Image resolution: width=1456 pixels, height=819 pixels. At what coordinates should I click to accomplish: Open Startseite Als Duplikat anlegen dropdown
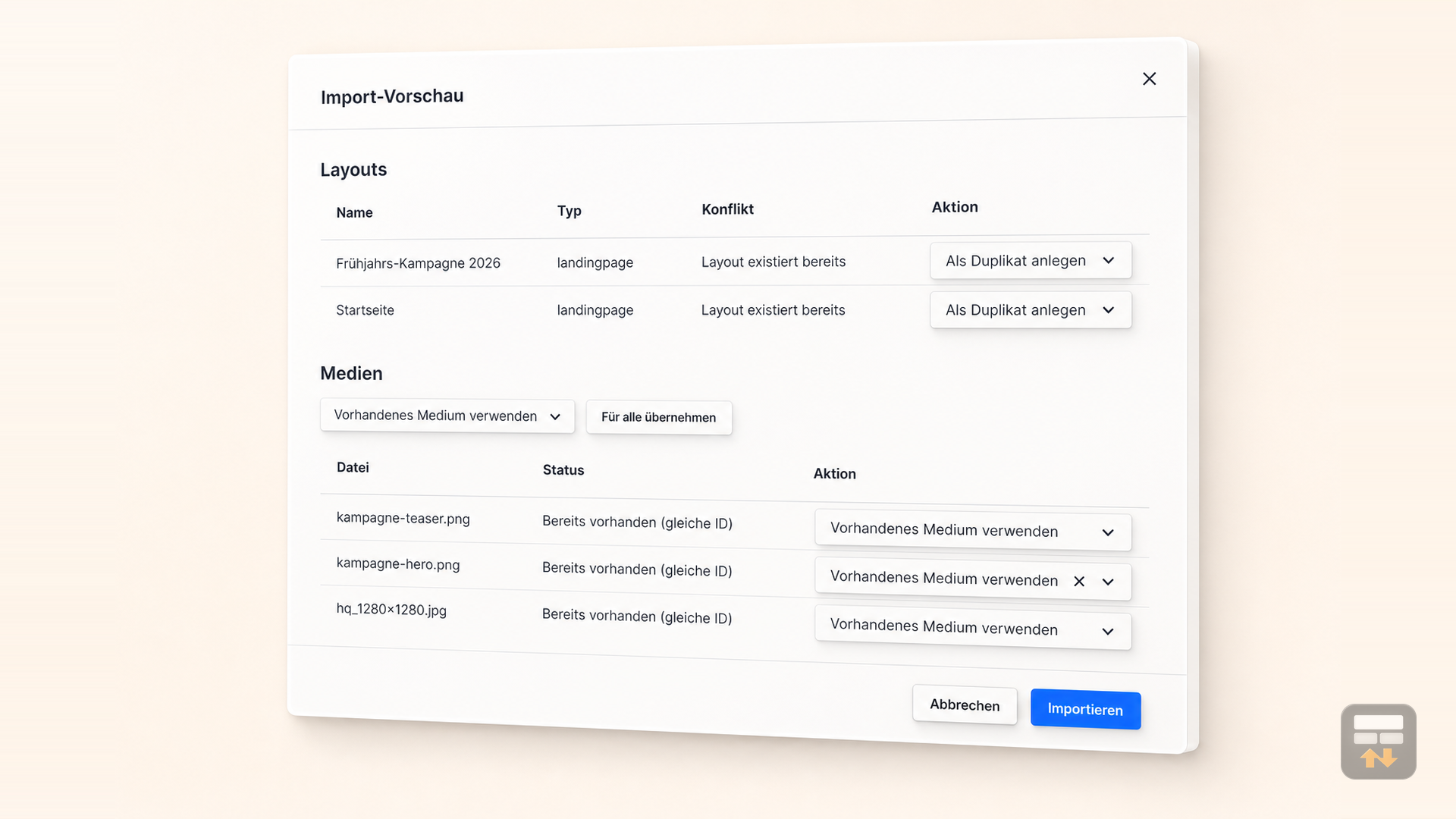click(x=1031, y=309)
